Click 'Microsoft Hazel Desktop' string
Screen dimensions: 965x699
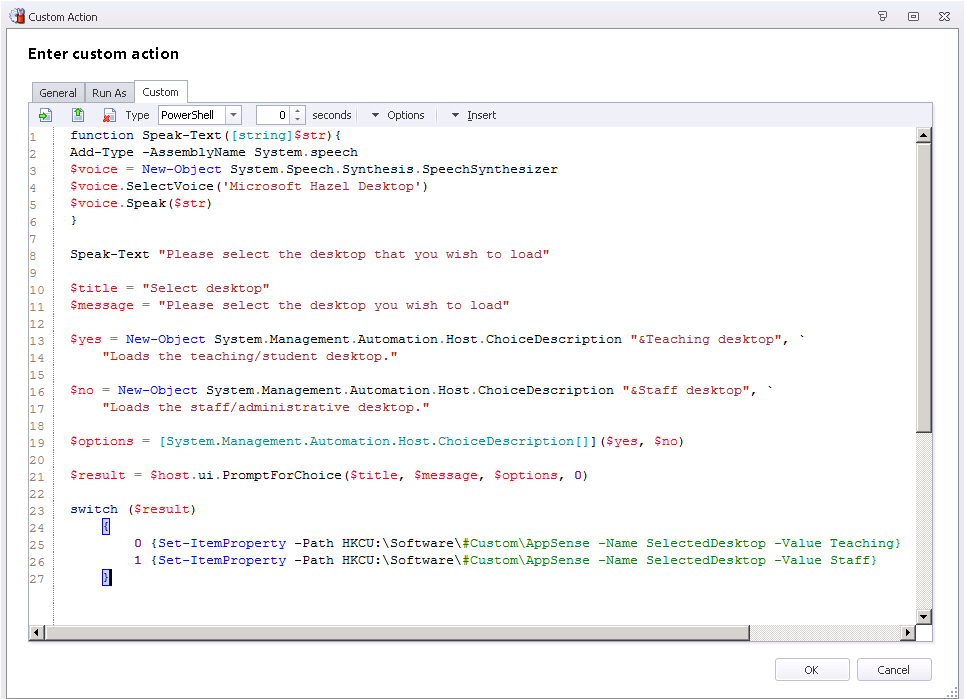(324, 186)
